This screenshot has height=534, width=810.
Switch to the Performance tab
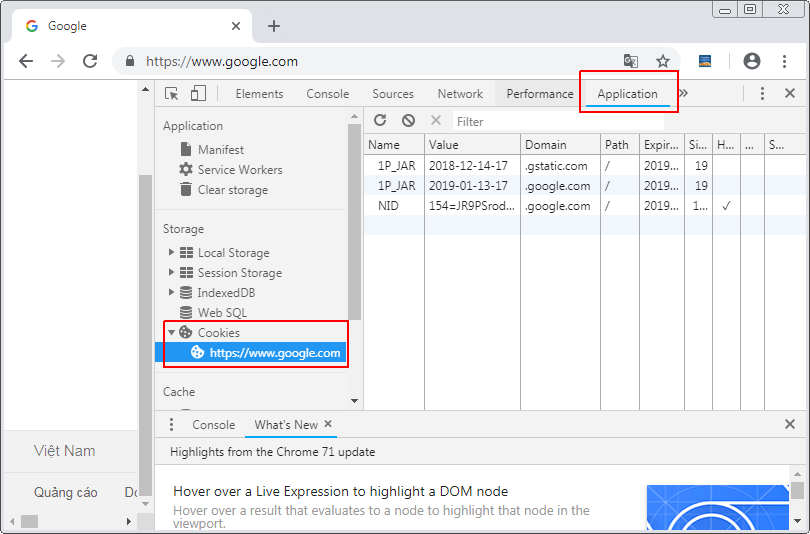pyautogui.click(x=540, y=93)
